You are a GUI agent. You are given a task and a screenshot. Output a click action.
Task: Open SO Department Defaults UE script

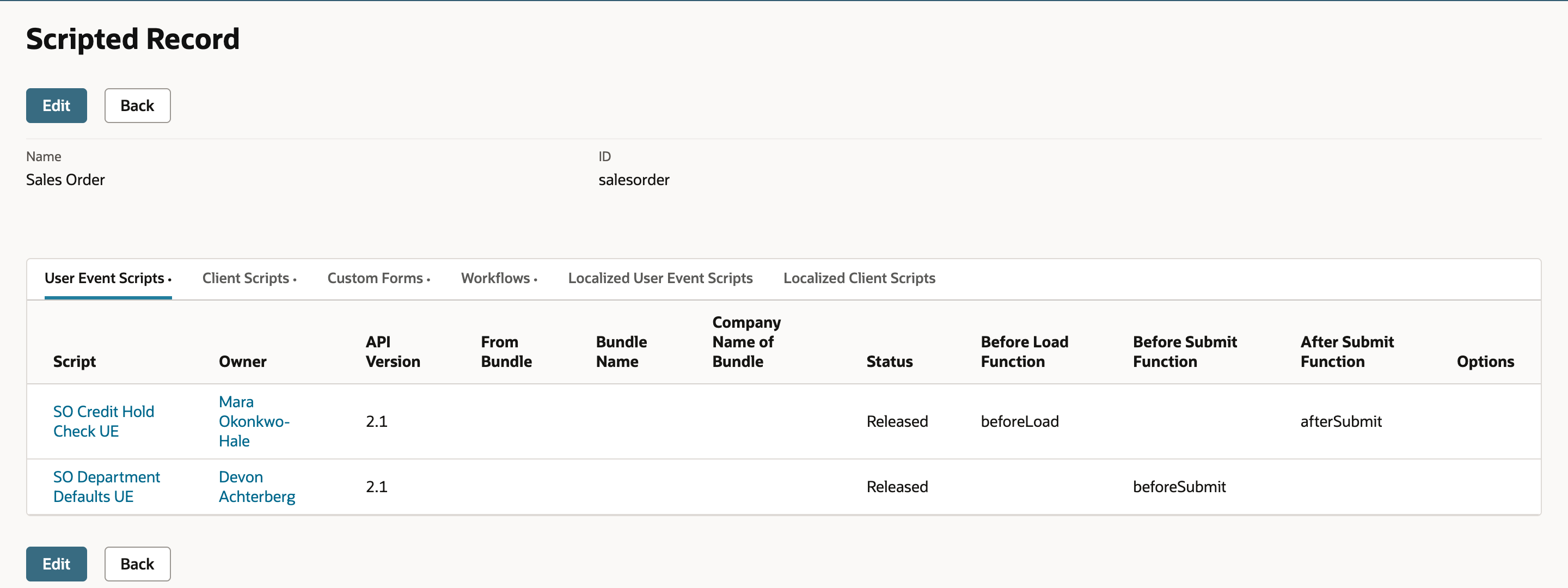(107, 487)
